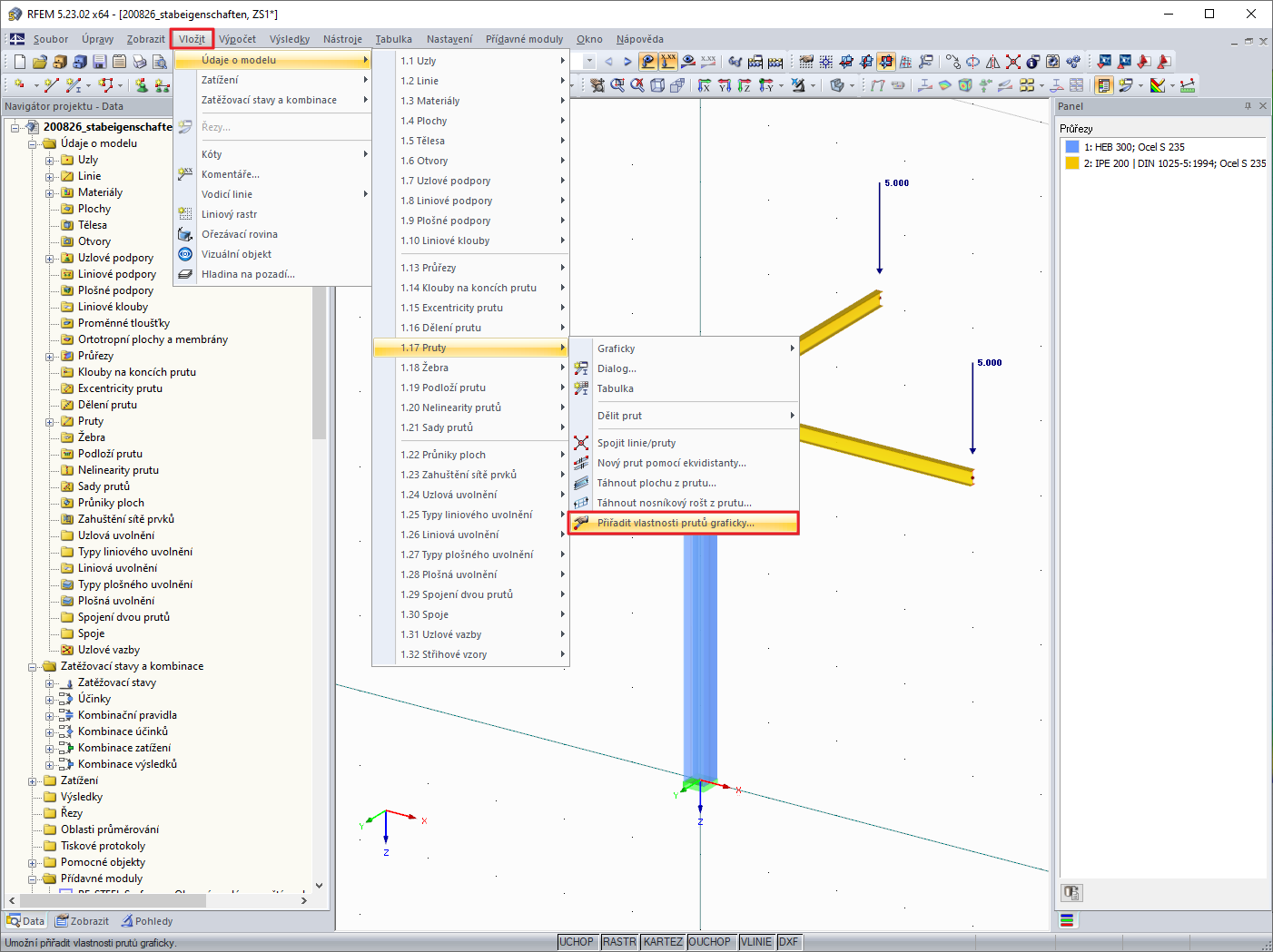Expand the Materiály tree node
The image size is (1273, 952).
tap(50, 193)
